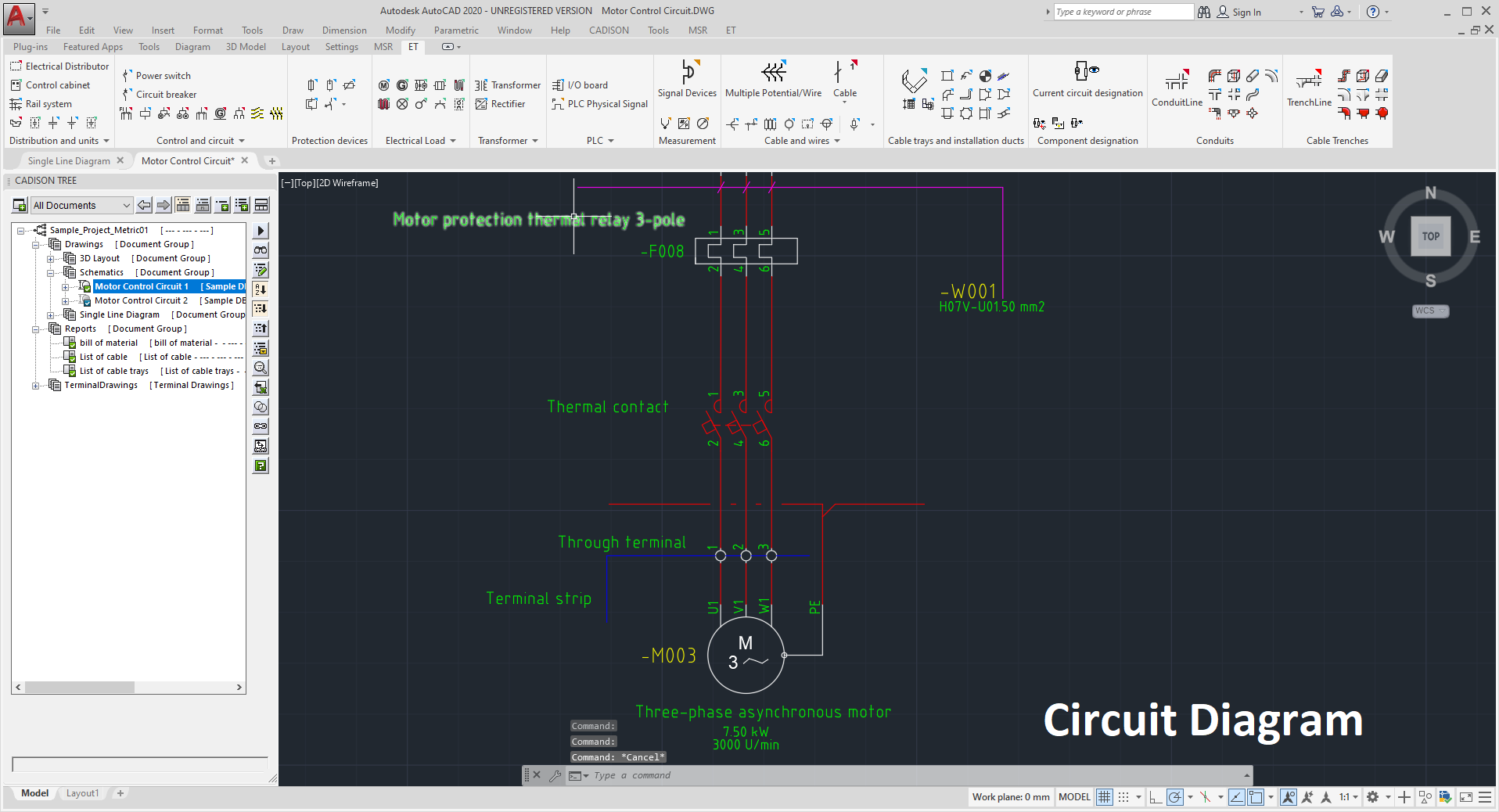
Task: Select the ConduitLine tool
Action: (x=1176, y=81)
